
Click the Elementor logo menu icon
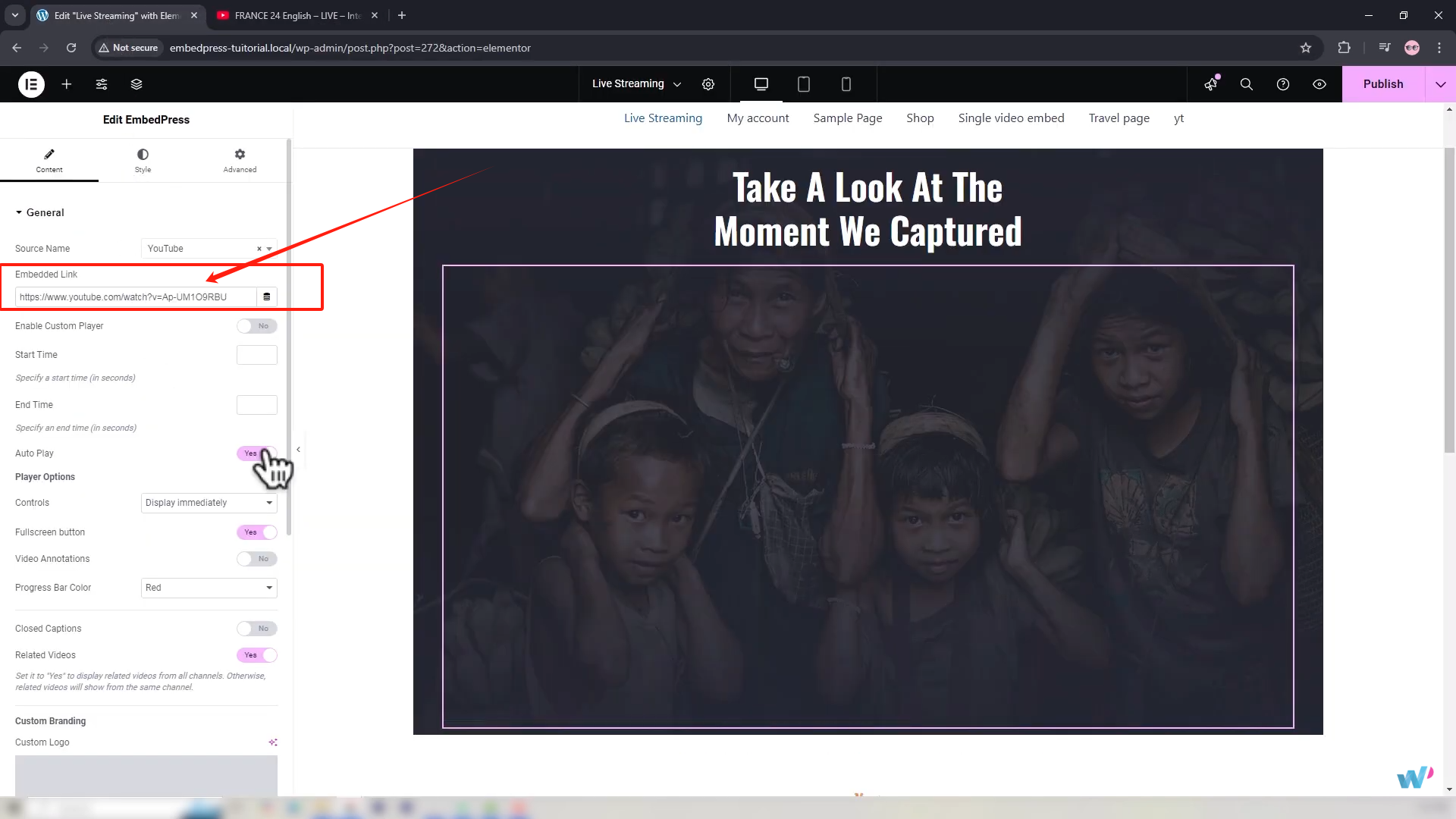pyautogui.click(x=31, y=84)
